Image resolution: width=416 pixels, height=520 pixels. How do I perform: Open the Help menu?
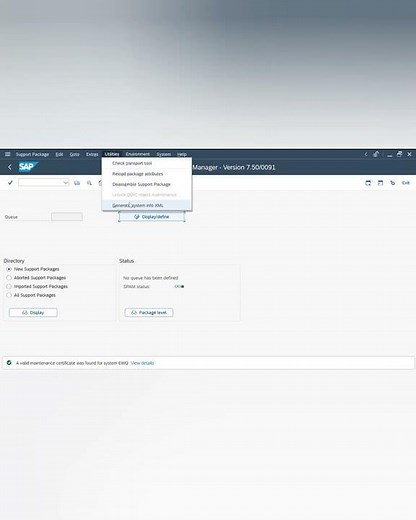(182, 154)
